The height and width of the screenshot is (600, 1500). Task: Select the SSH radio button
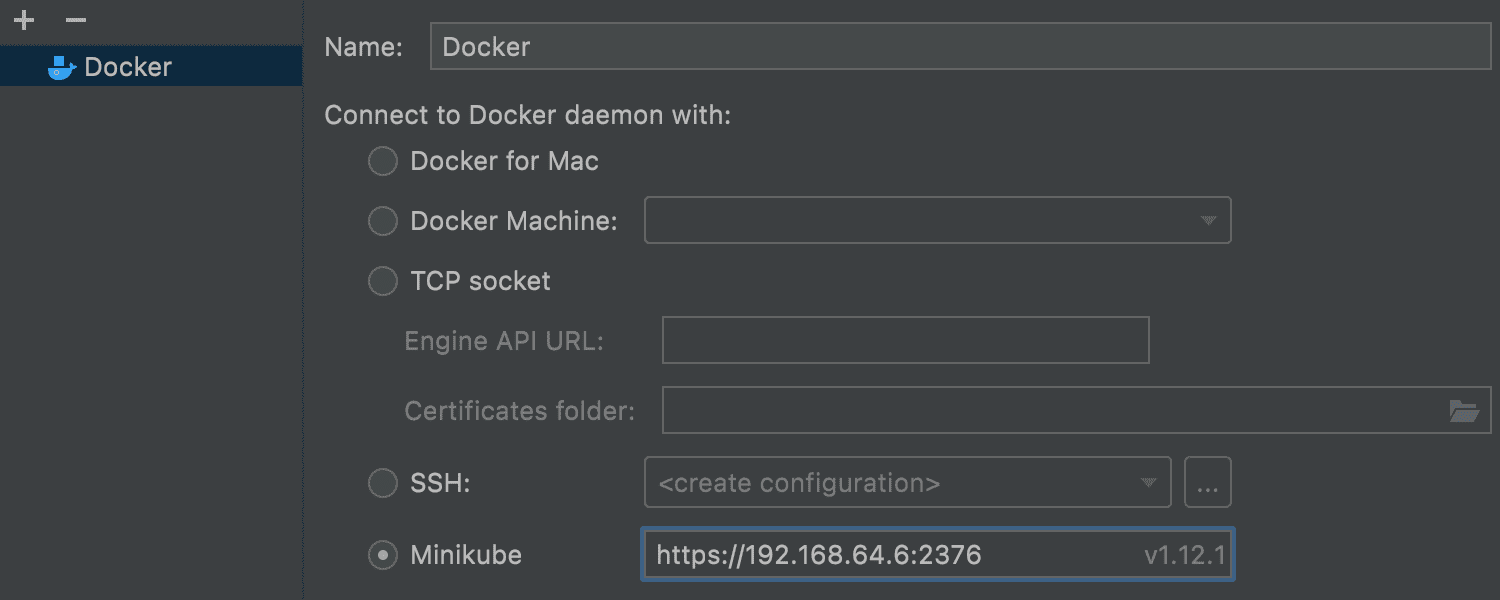point(383,484)
